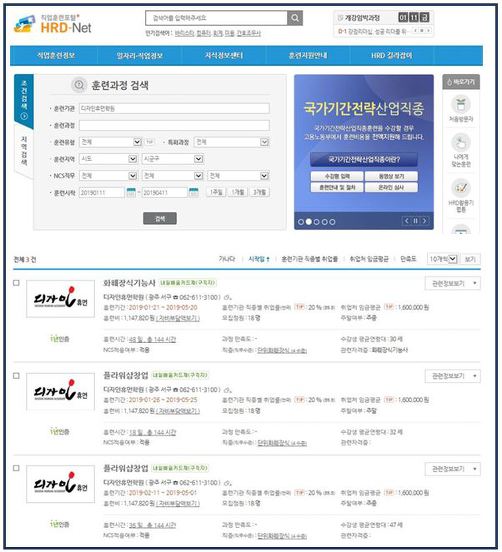
Task: Set date range with 1주일 button
Action: (x=216, y=192)
